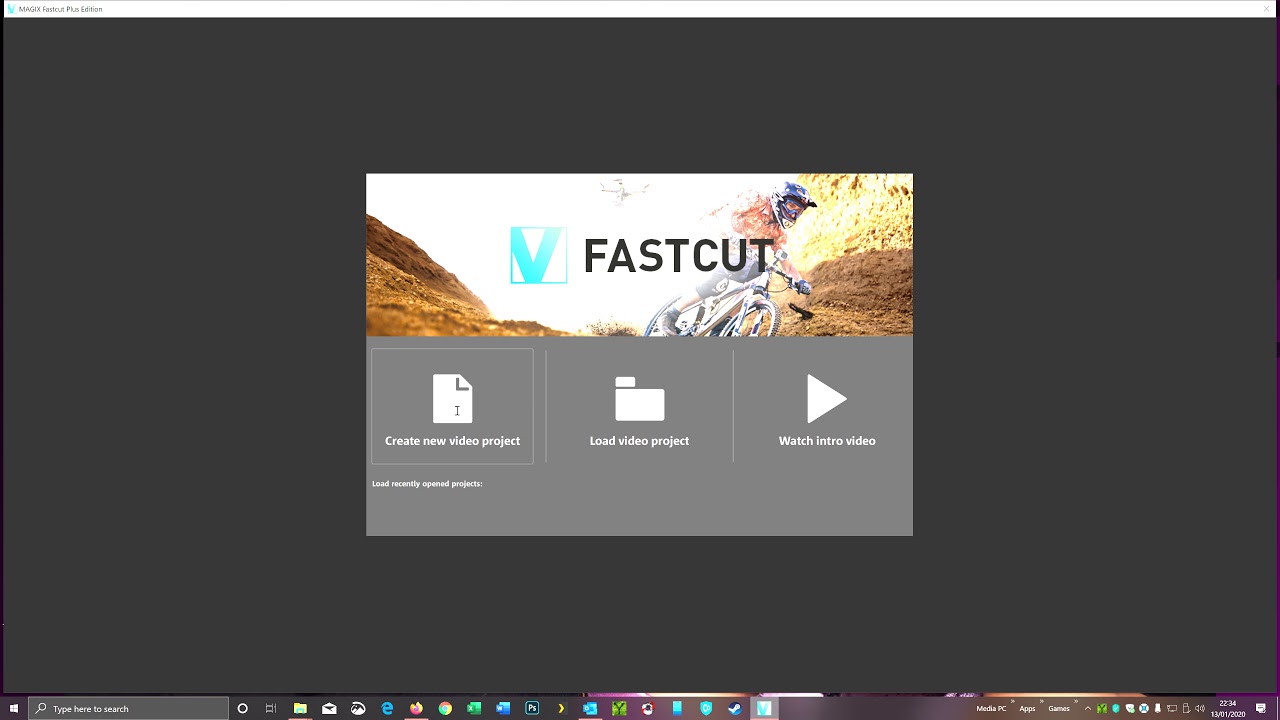Open the Apps taskbar toolbar
1280x720 pixels.
(x=1027, y=708)
